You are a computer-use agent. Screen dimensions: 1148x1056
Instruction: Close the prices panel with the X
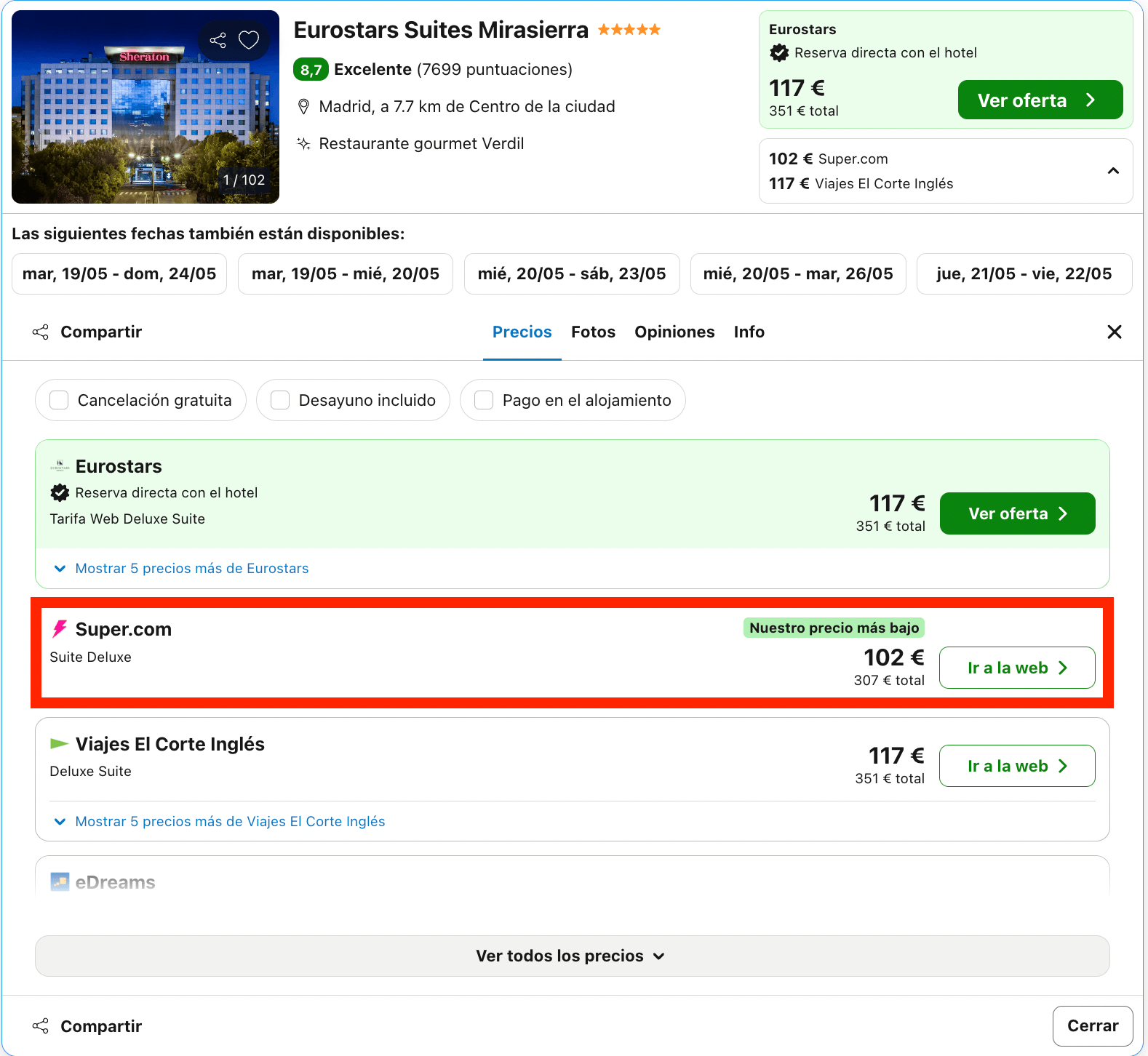click(1114, 332)
